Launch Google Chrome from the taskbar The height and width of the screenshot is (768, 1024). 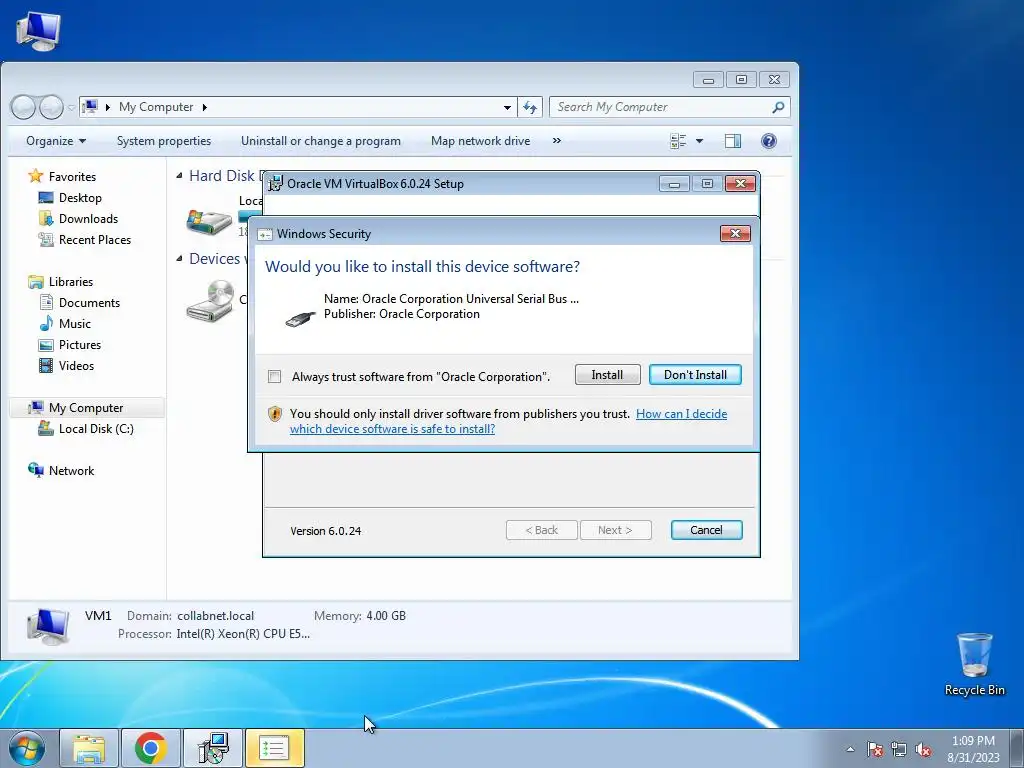pos(151,748)
